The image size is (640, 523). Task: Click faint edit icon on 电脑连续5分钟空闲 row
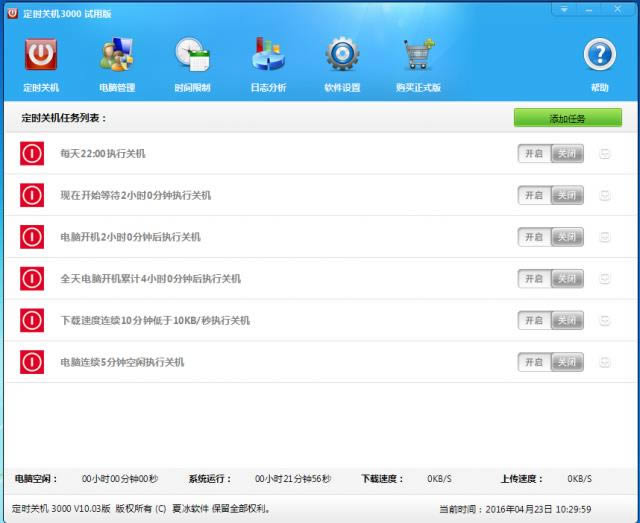(604, 363)
